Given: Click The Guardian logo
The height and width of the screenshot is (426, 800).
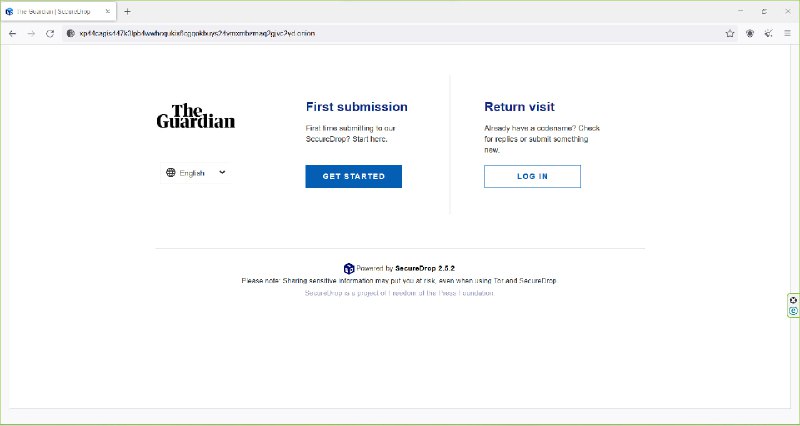Looking at the screenshot, I should coord(196,116).
